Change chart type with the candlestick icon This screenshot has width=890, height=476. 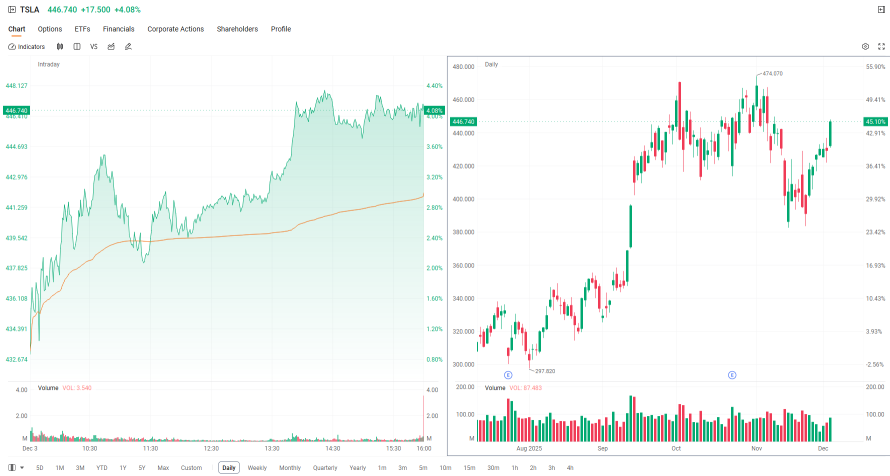[x=60, y=47]
